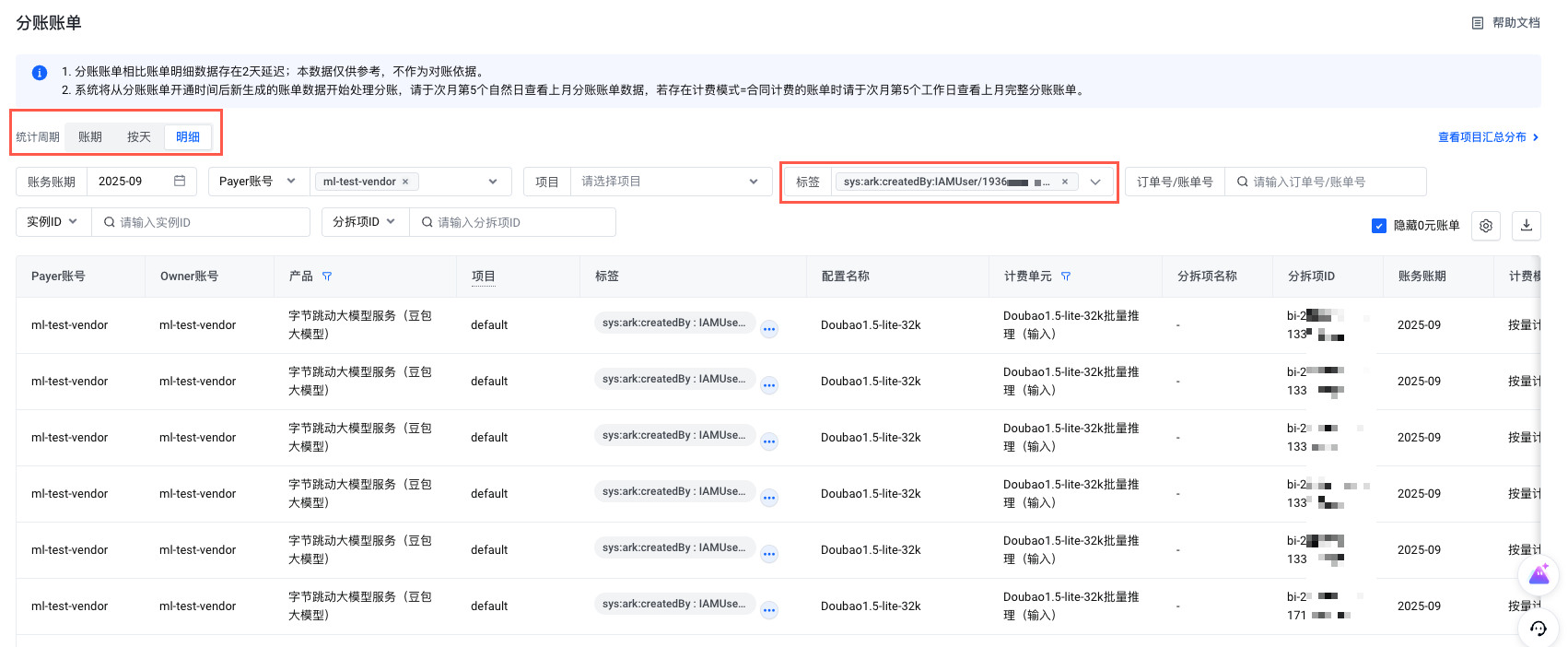This screenshot has height=647, width=1568.
Task: Expand more tags in the first table row
Action: (x=769, y=329)
